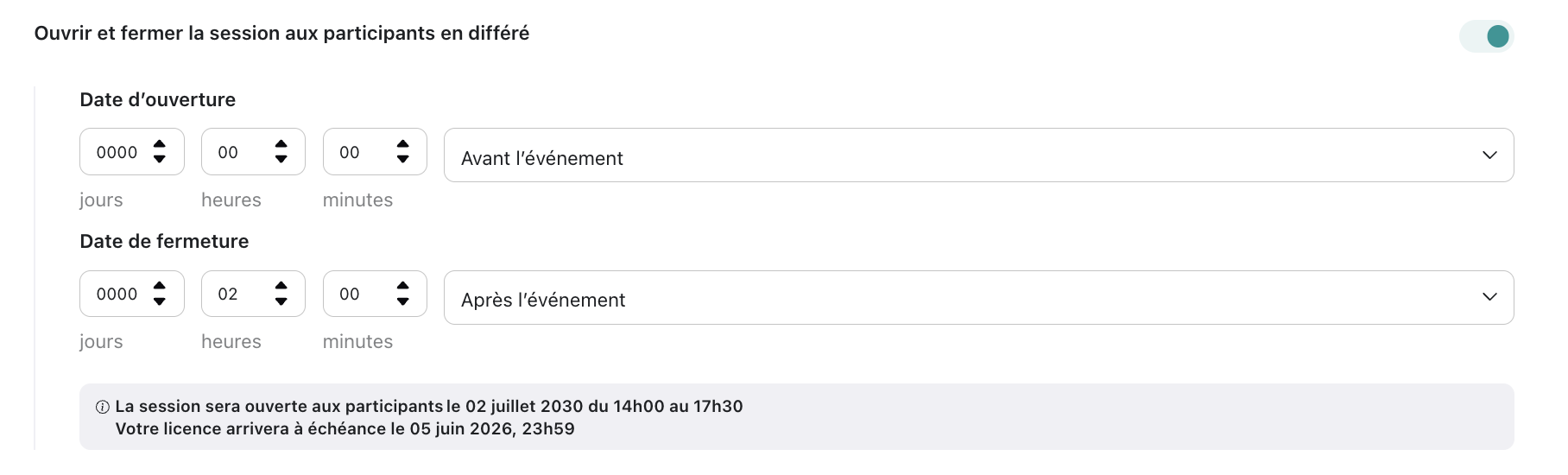The width and height of the screenshot is (1568, 475).
Task: Increase opening date hours value
Action: coord(281,144)
